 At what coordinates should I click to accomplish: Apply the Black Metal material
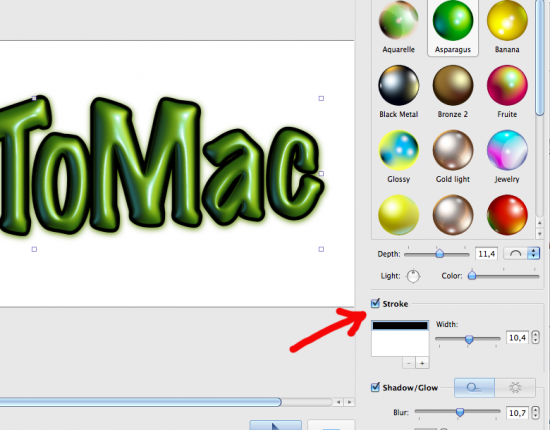(x=398, y=85)
